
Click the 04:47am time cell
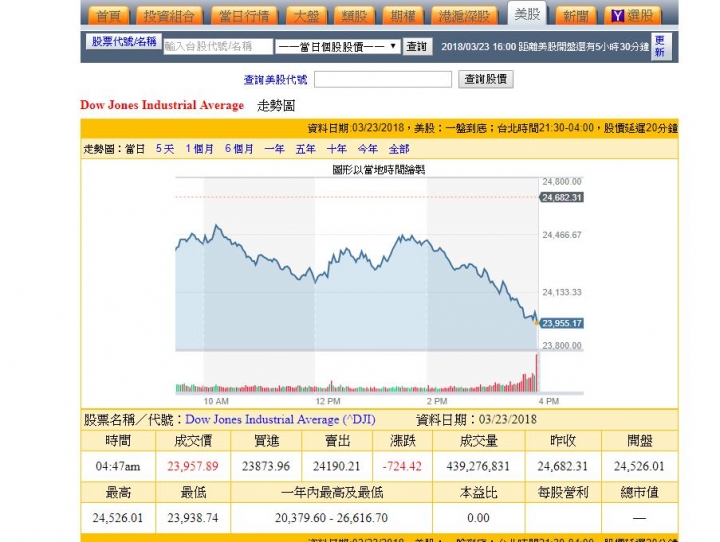tap(118, 466)
